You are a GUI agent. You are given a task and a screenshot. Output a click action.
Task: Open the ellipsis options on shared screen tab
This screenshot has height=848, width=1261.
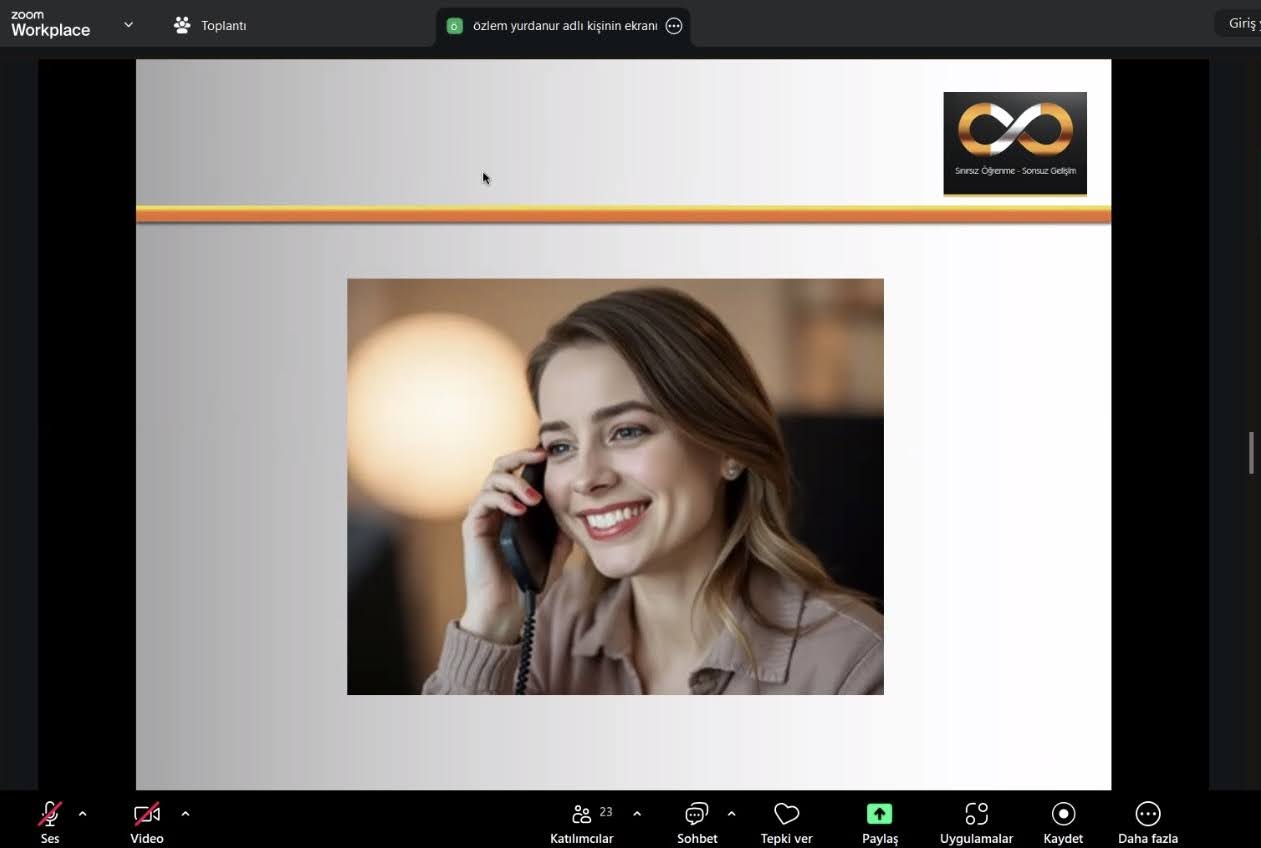(674, 26)
